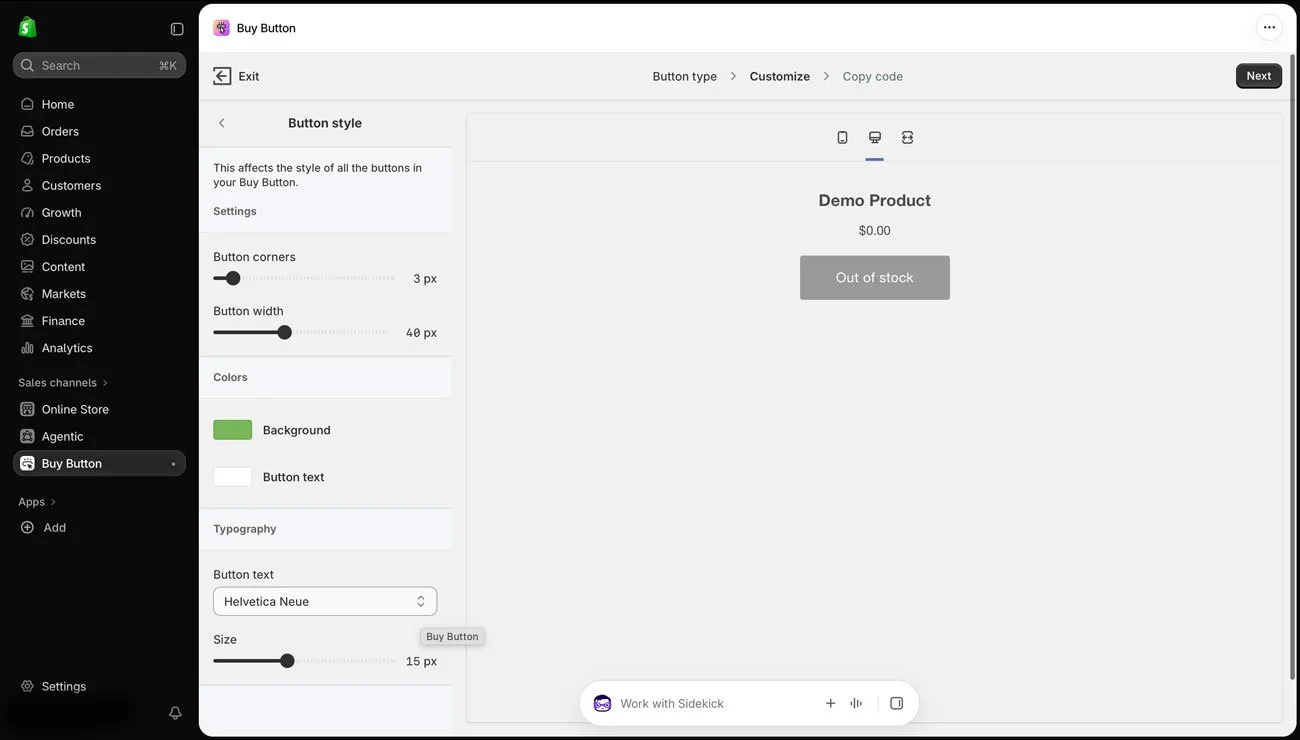Click the Shopify logo icon
The width and height of the screenshot is (1300, 740).
[x=28, y=28]
